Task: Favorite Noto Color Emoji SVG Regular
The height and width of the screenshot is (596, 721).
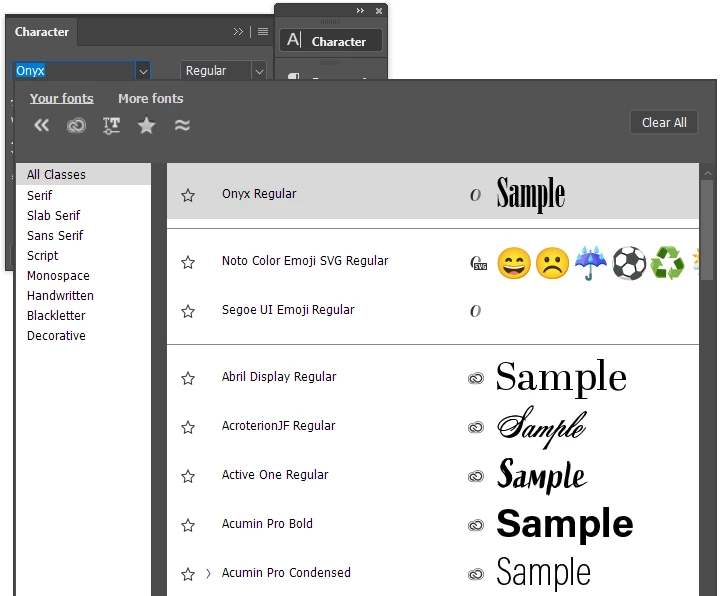Action: point(188,262)
